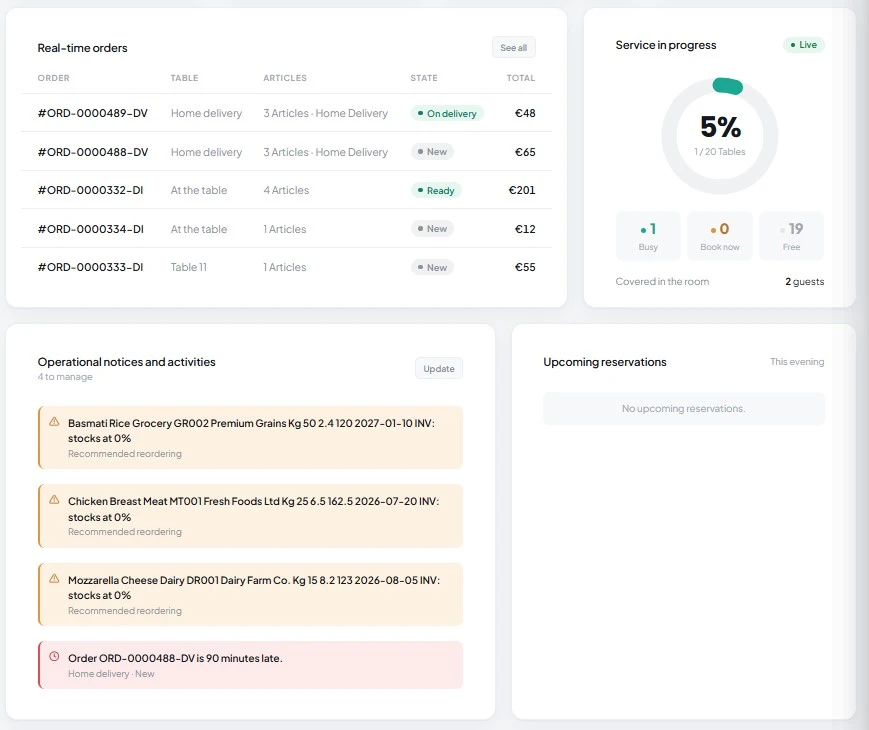Click the 4 Articles cell

[286, 190]
